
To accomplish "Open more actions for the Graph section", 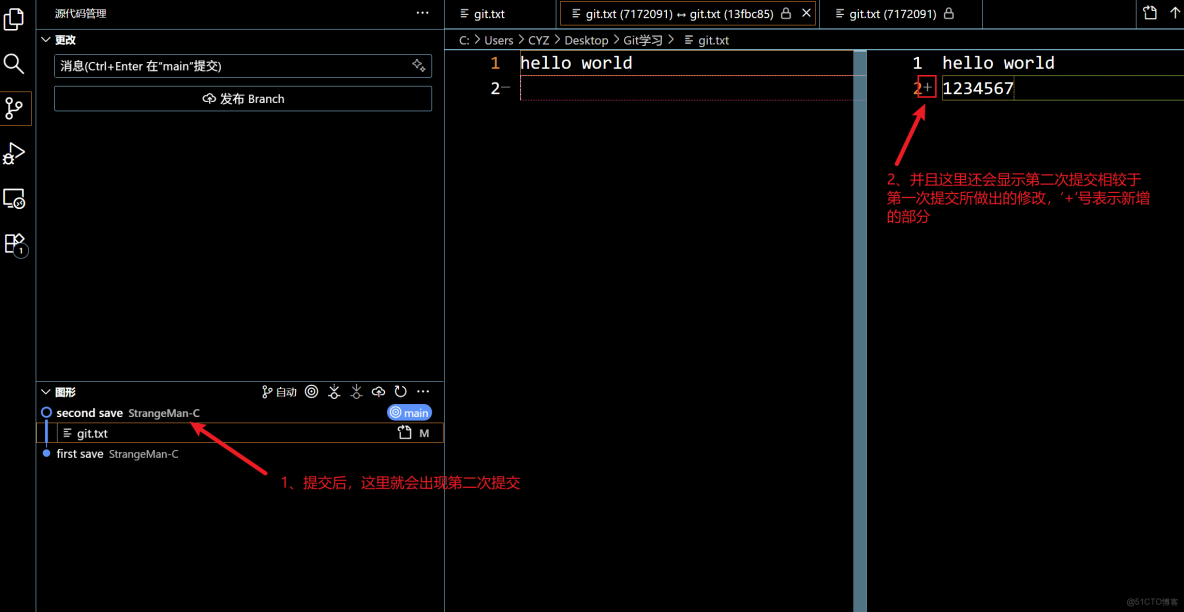I will 422,391.
